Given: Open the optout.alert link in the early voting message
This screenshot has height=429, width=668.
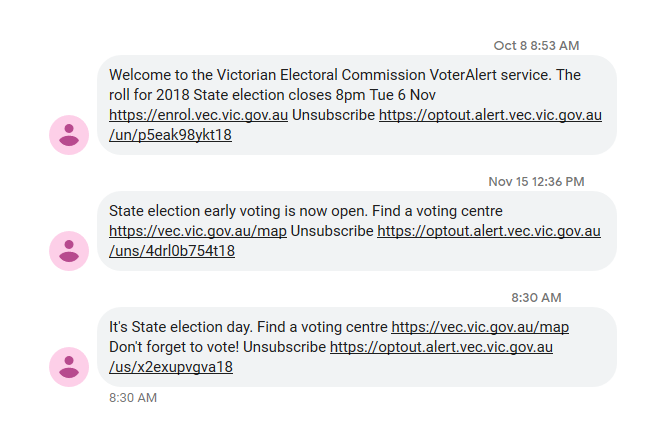Looking at the screenshot, I should click(489, 231).
